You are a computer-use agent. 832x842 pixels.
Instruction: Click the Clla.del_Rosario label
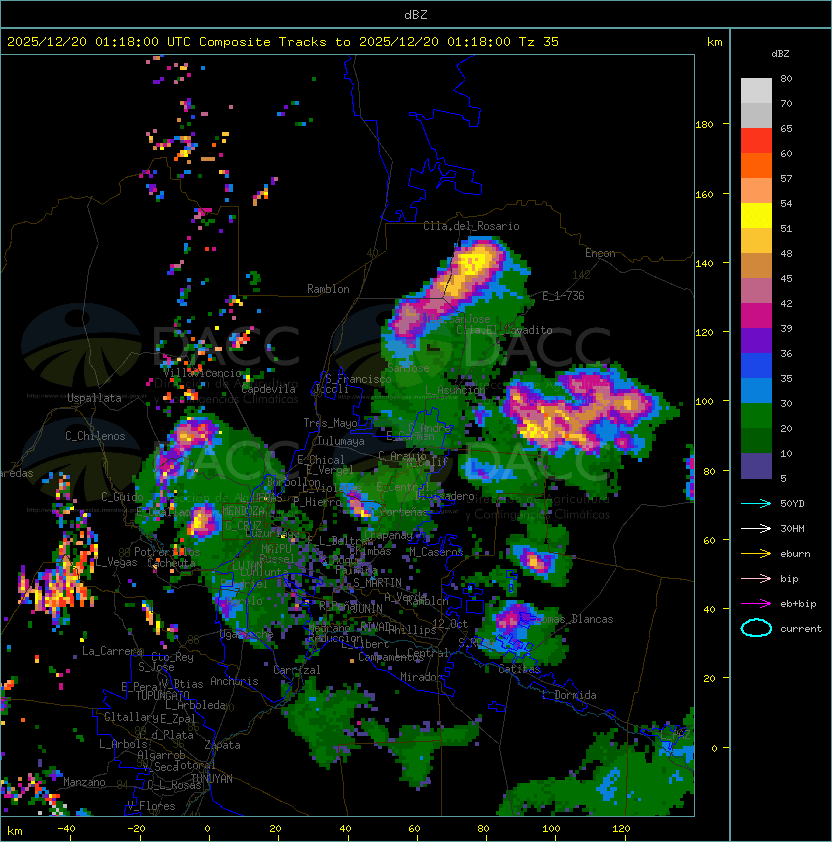(x=471, y=226)
